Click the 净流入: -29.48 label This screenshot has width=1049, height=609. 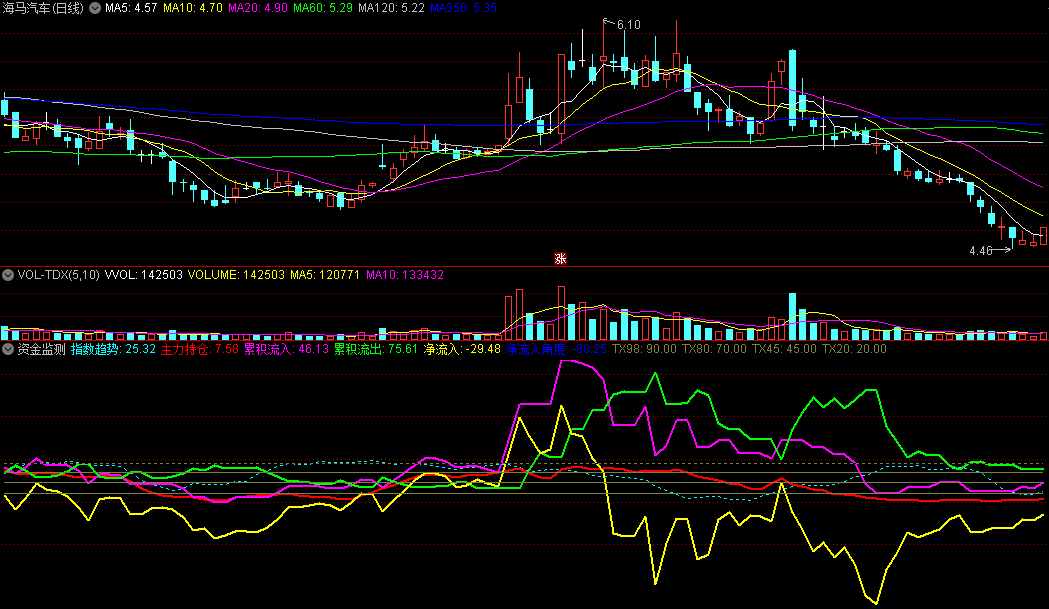(462, 349)
